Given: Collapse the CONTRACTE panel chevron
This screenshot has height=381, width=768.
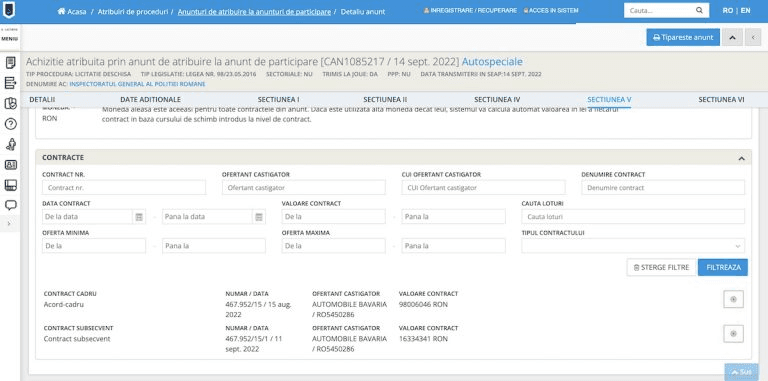Looking at the screenshot, I should point(742,158).
